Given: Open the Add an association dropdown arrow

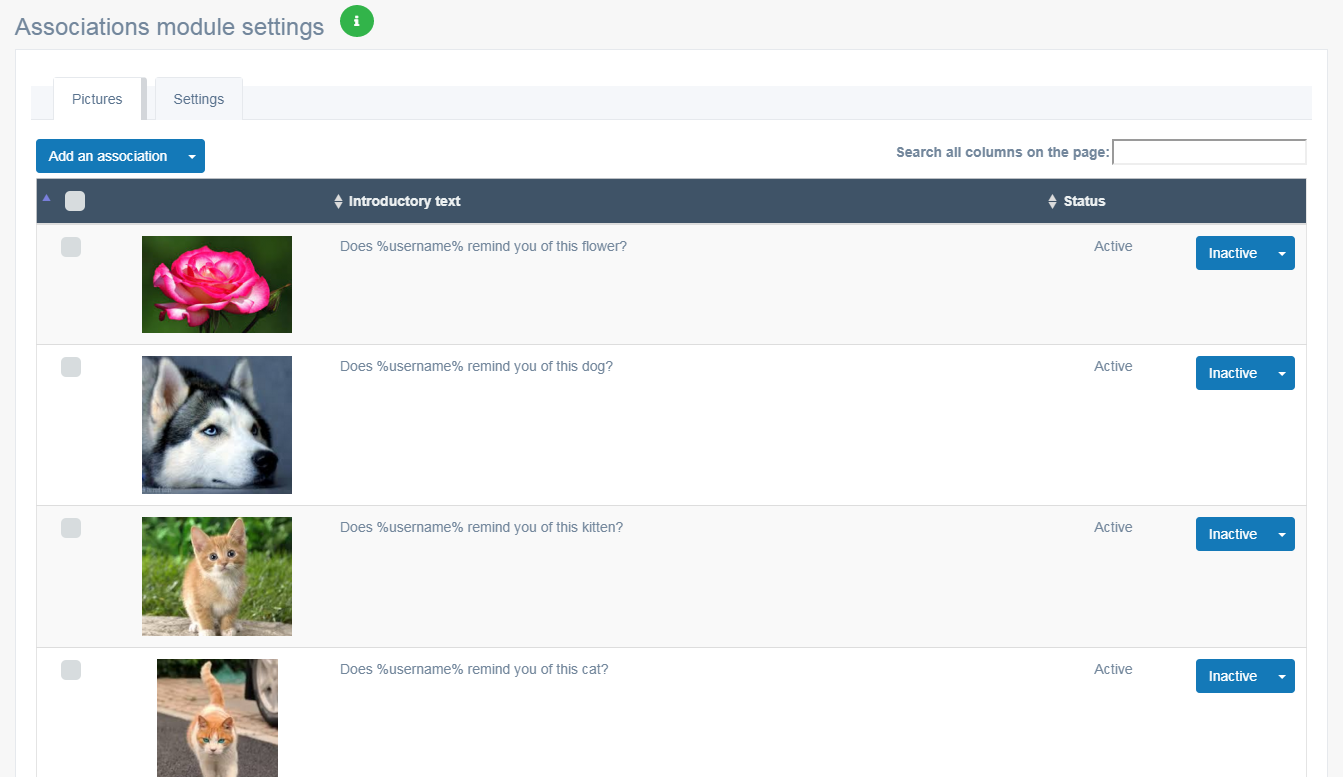Looking at the screenshot, I should coord(192,156).
